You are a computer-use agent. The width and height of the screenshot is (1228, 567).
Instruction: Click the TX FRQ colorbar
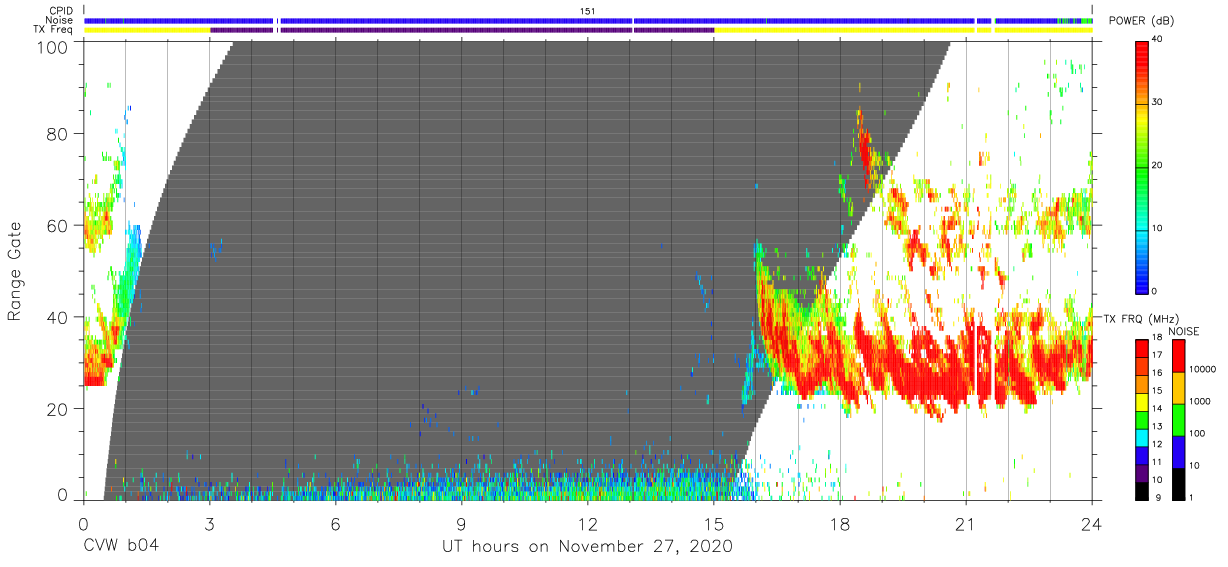pos(1142,420)
